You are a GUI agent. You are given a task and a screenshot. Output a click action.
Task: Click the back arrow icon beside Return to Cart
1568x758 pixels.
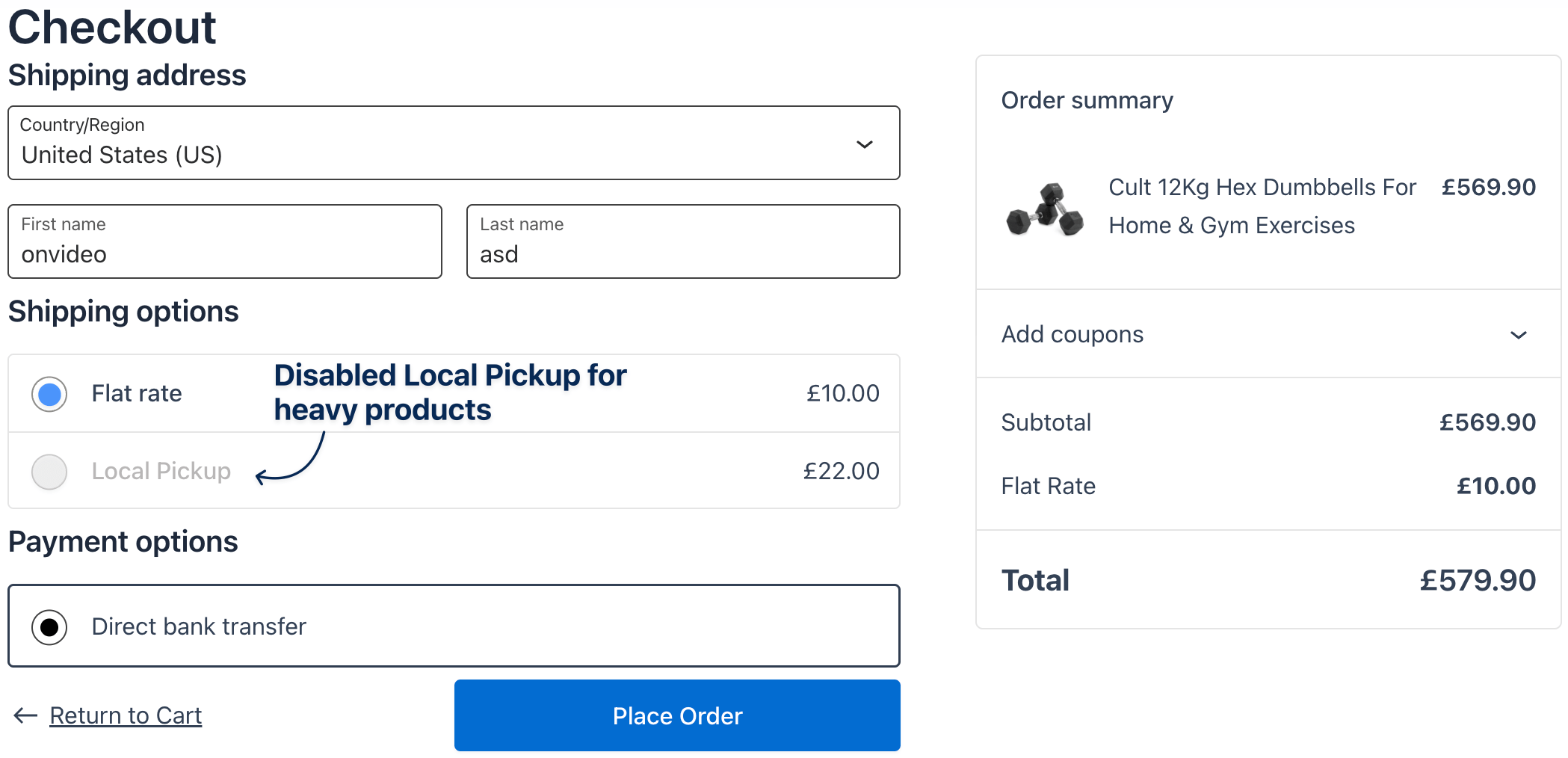(25, 715)
